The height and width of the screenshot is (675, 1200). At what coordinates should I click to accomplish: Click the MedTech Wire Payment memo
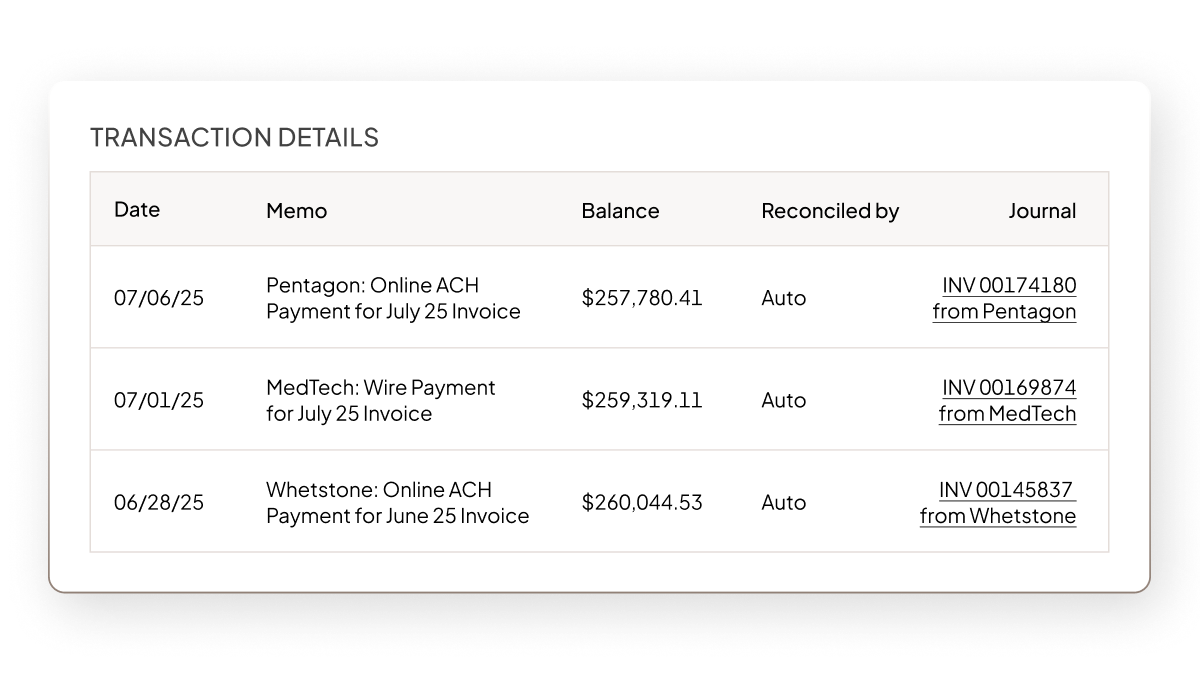[x=380, y=399]
